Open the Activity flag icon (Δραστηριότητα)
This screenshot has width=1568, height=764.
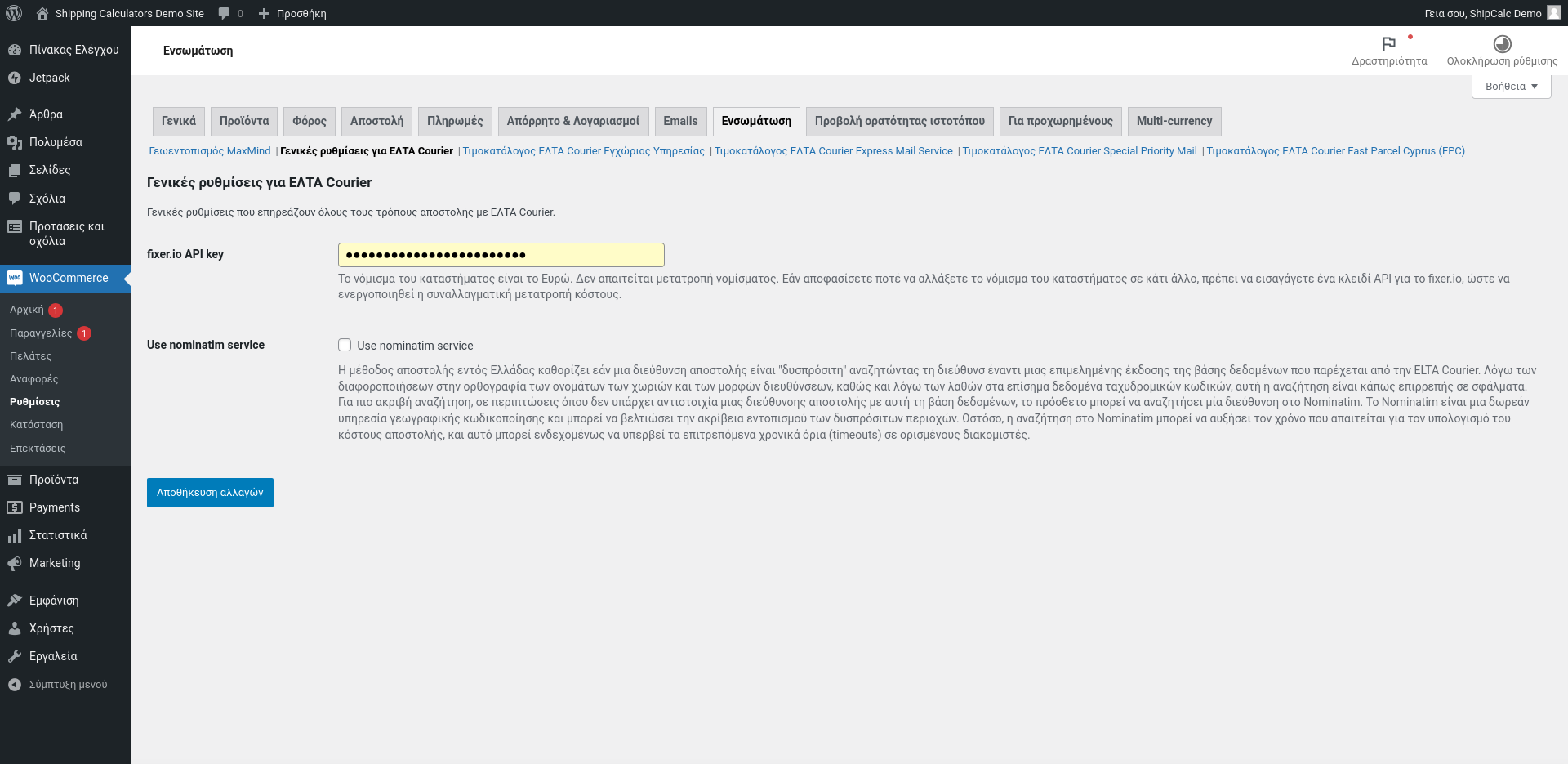(1389, 43)
